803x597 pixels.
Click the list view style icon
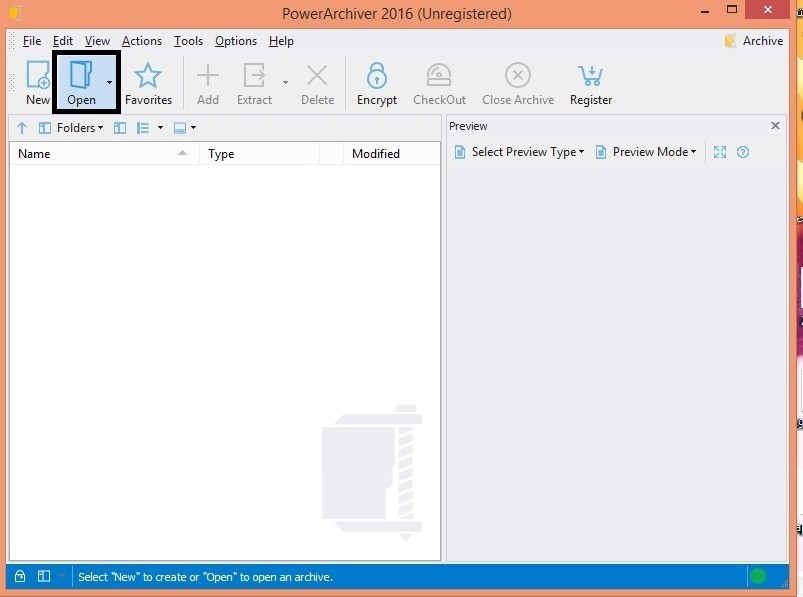142,128
